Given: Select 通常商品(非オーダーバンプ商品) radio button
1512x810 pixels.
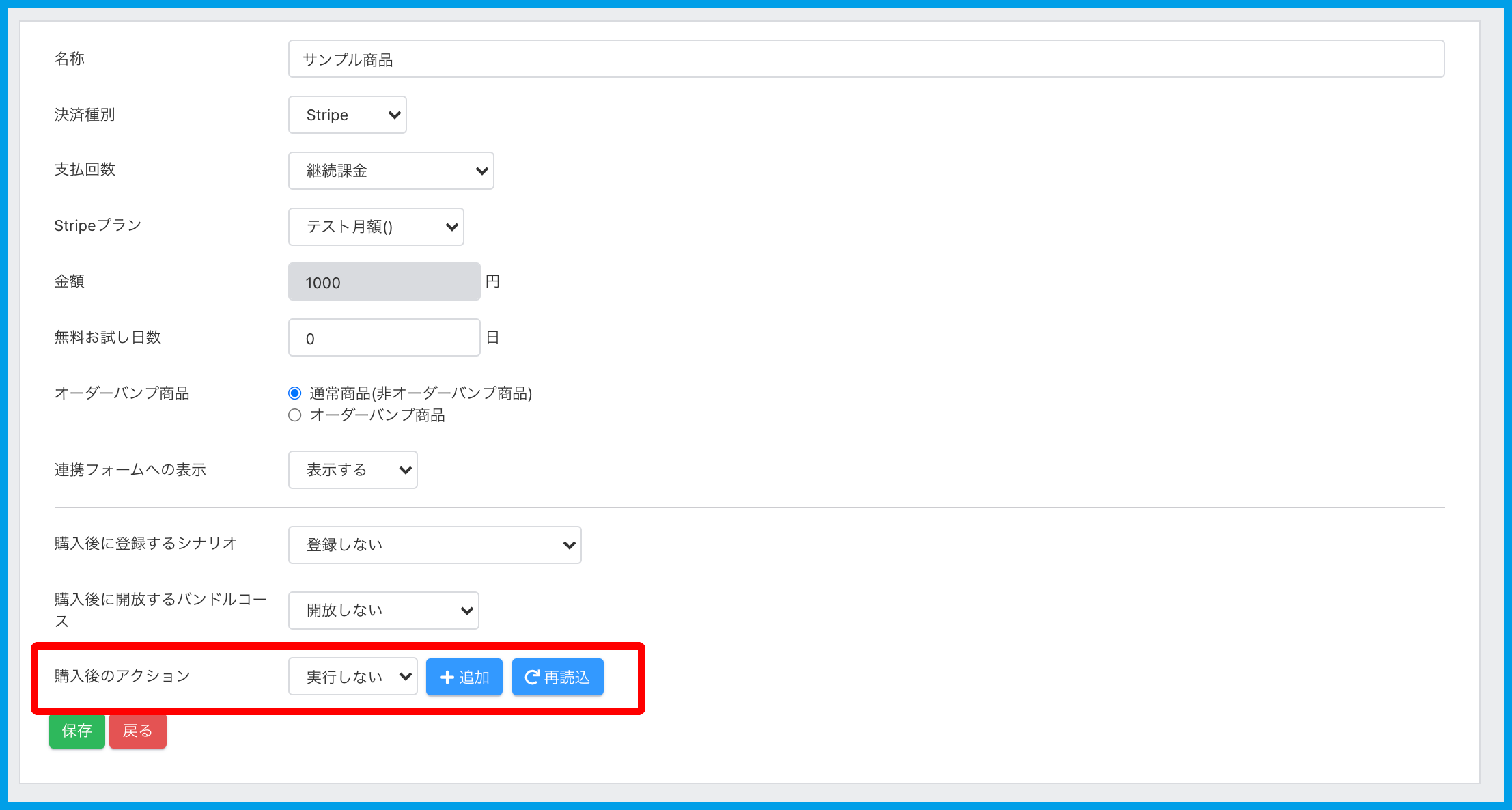Looking at the screenshot, I should (x=295, y=393).
